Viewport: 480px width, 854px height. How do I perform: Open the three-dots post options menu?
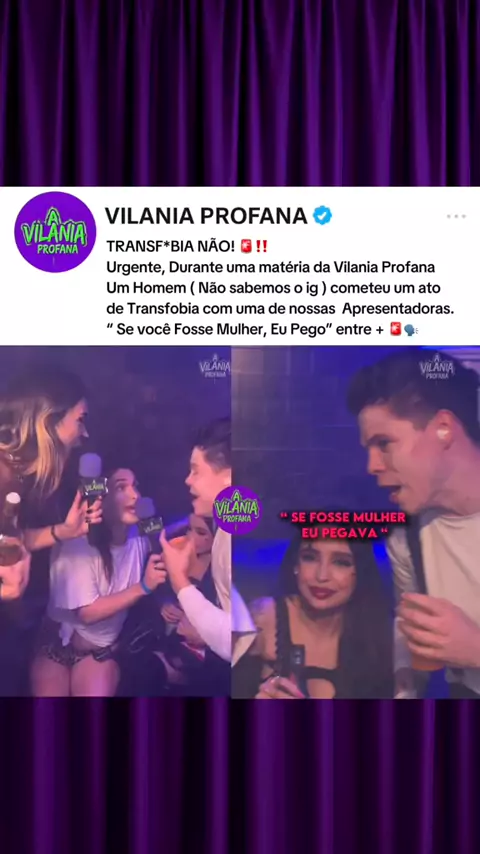(x=456, y=216)
